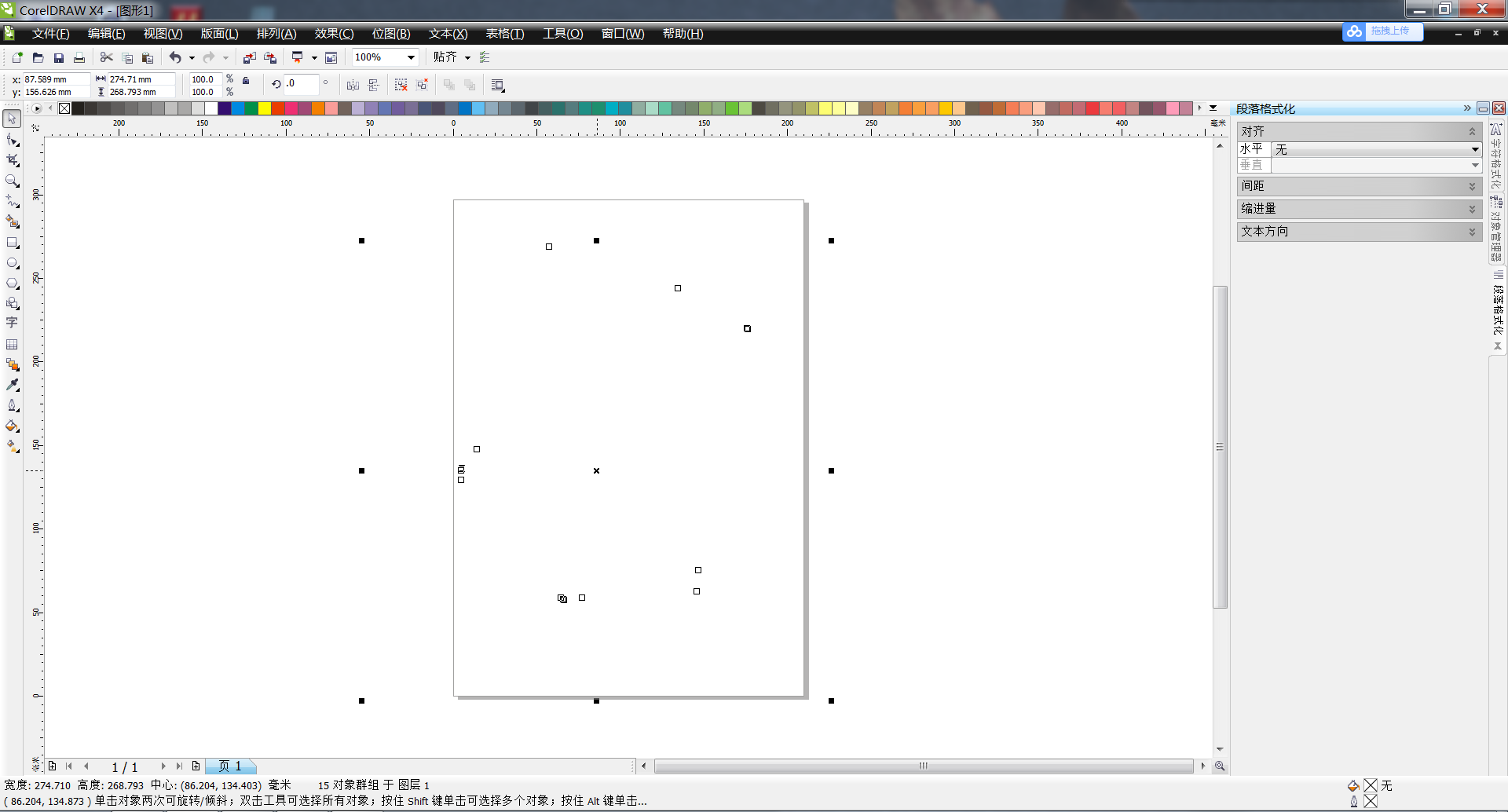The image size is (1508, 812).
Task: Open the 排列(A) menu
Action: 276,34
